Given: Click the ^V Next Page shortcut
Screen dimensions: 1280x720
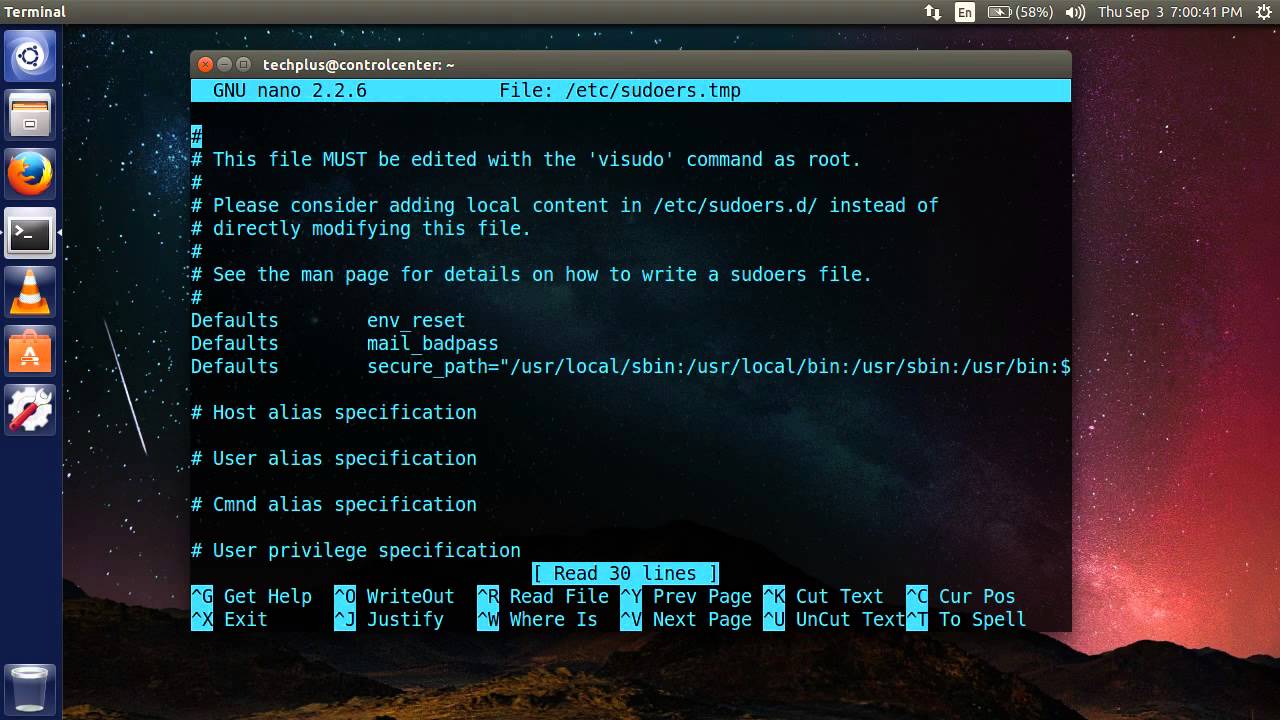Looking at the screenshot, I should 686,620.
